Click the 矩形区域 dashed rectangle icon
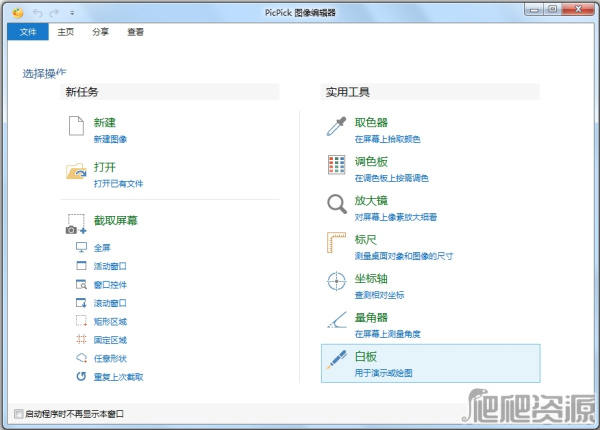The width and height of the screenshot is (600, 430). tap(81, 321)
